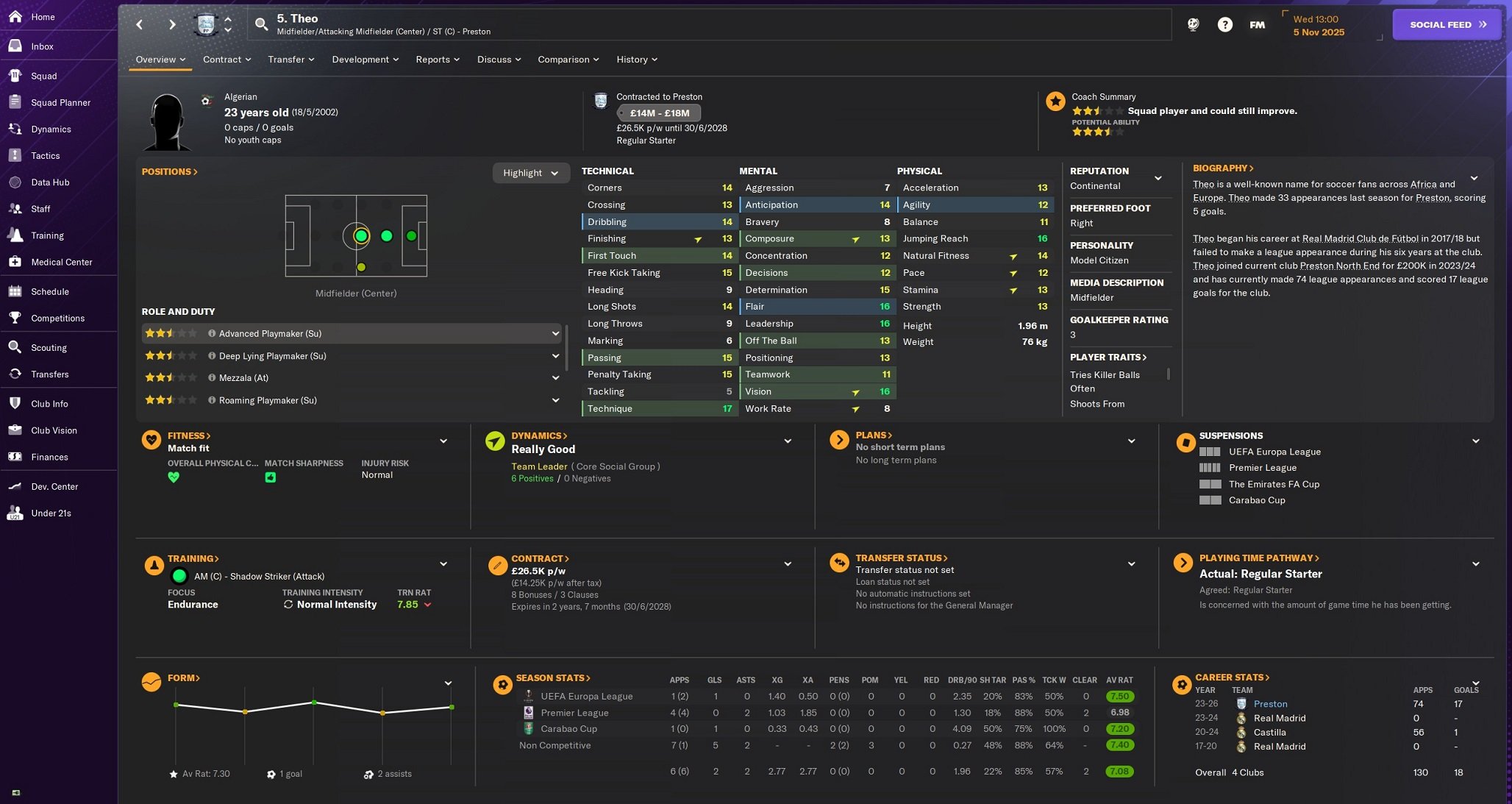Click the £14M - £18M value badge
The height and width of the screenshot is (804, 1512).
point(659,113)
